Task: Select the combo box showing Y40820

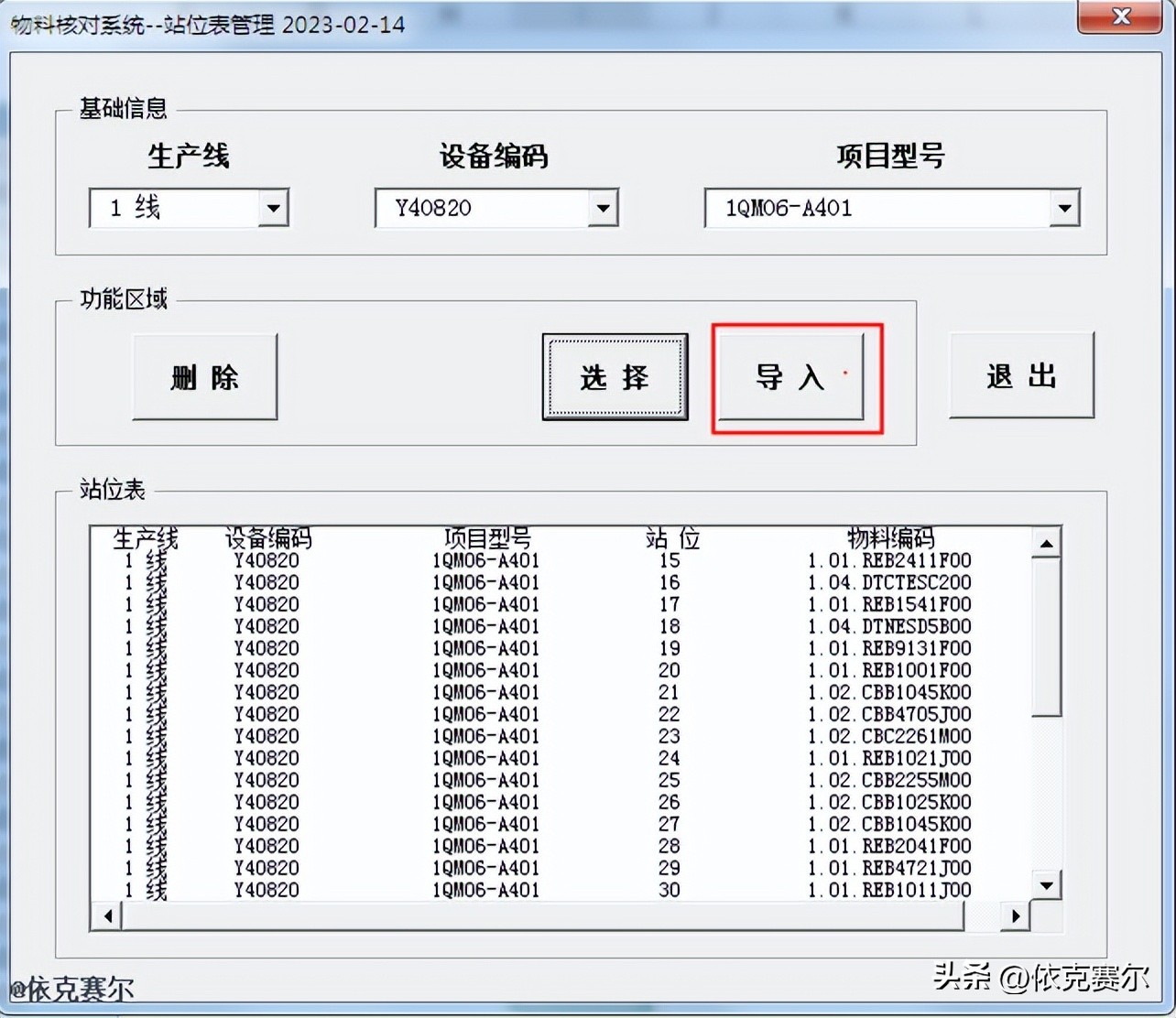Action: tap(476, 208)
